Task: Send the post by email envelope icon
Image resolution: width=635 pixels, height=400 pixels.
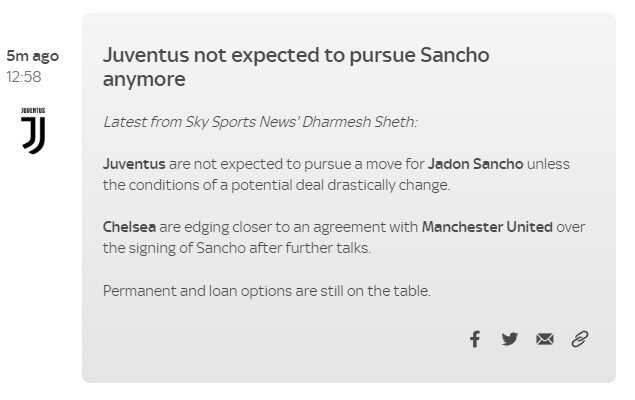Action: click(x=545, y=339)
